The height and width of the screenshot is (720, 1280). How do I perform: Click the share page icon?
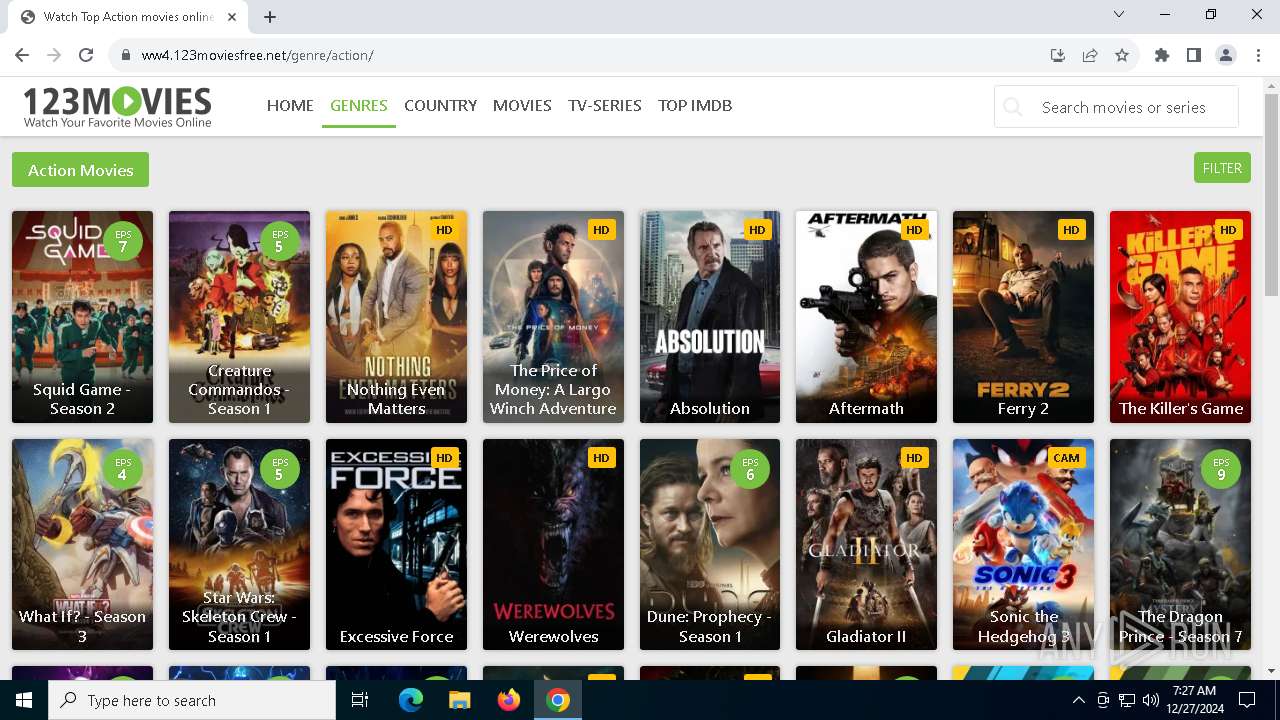point(1090,55)
